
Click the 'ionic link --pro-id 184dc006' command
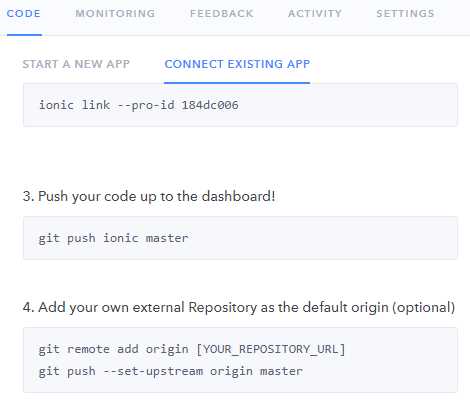[x=139, y=105]
